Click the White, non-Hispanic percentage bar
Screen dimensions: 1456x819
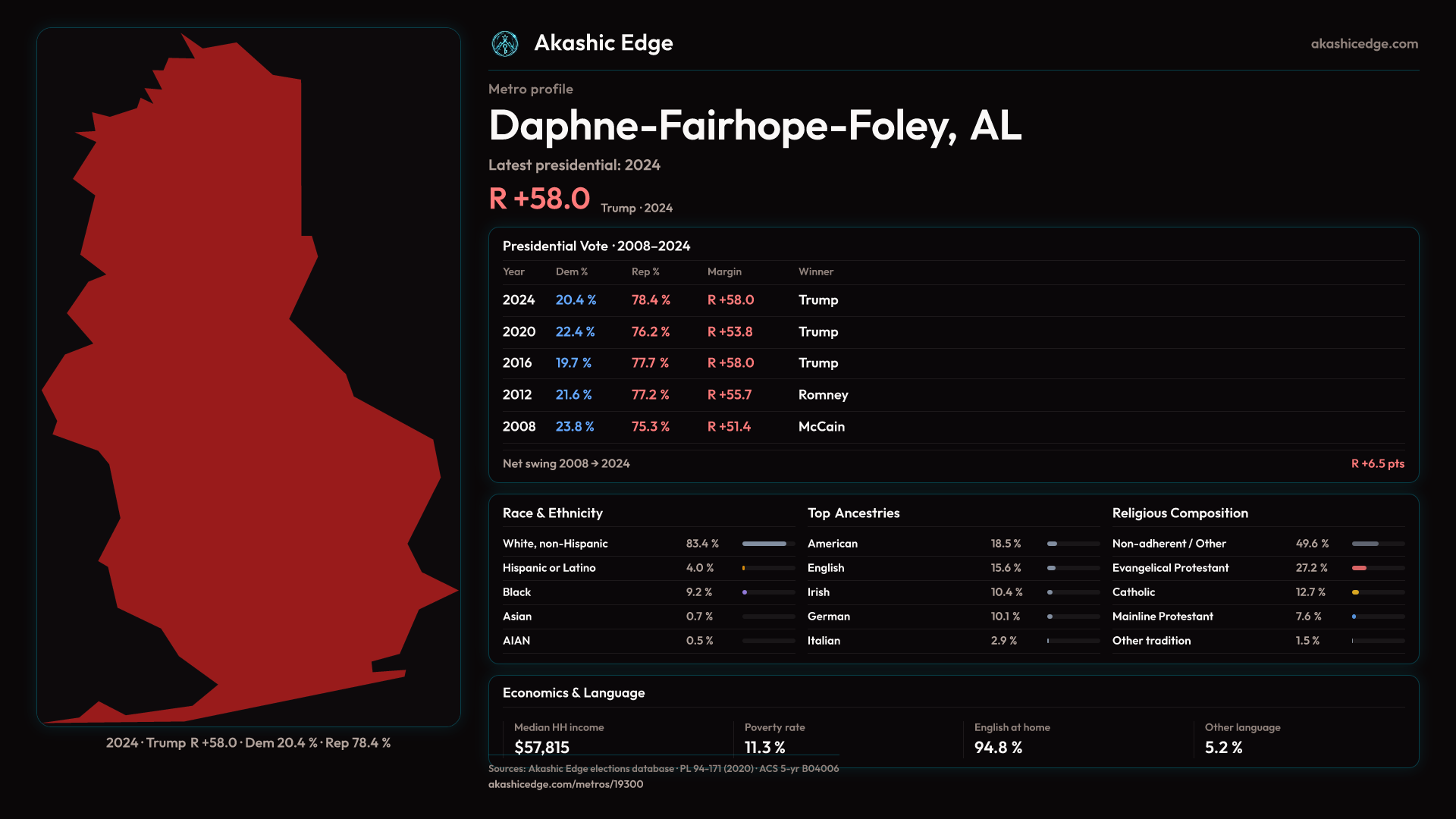[768, 544]
